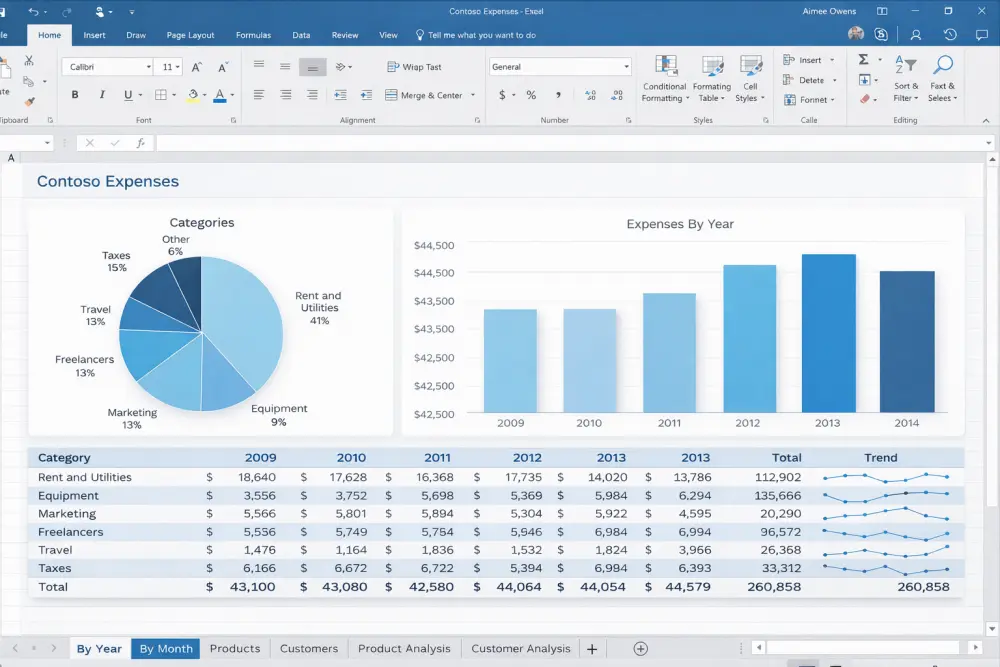
Task: Add a new sheet with the plus button
Action: click(x=592, y=648)
